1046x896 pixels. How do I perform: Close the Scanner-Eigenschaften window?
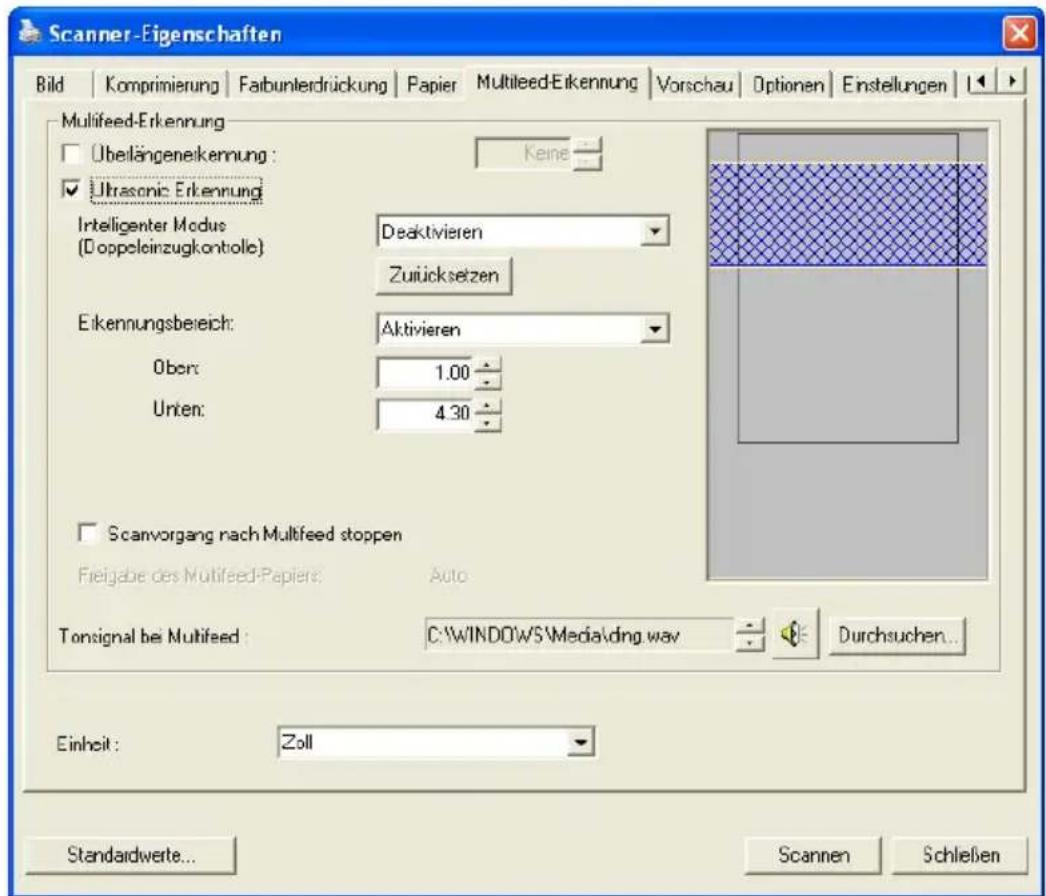1019,33
